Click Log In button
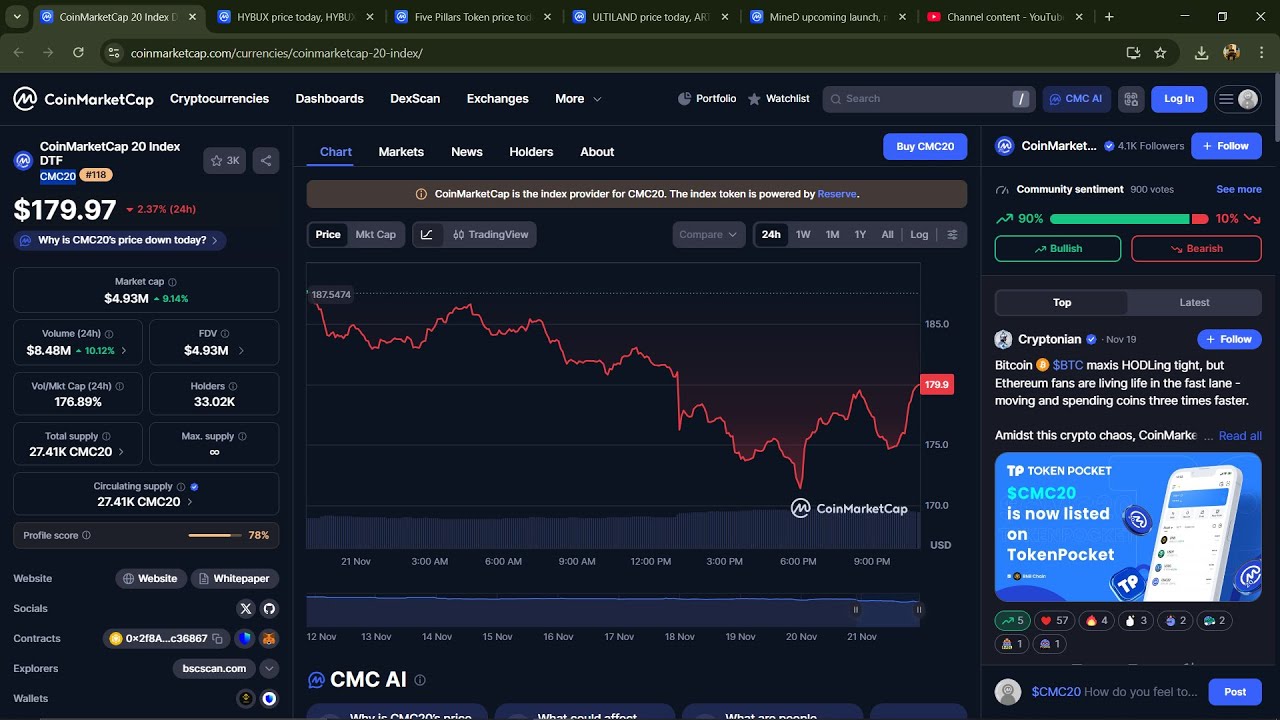Viewport: 1280px width, 720px height. click(x=1179, y=99)
